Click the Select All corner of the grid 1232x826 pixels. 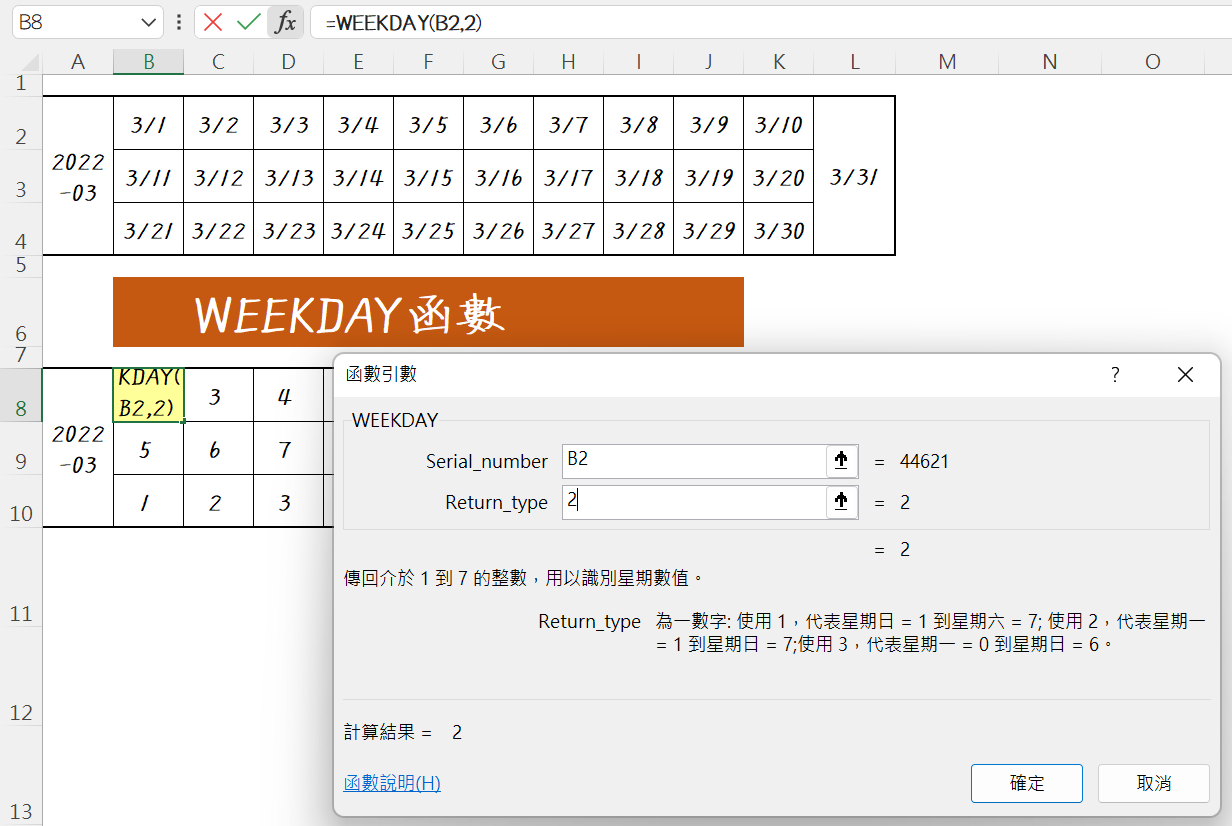(x=21, y=62)
